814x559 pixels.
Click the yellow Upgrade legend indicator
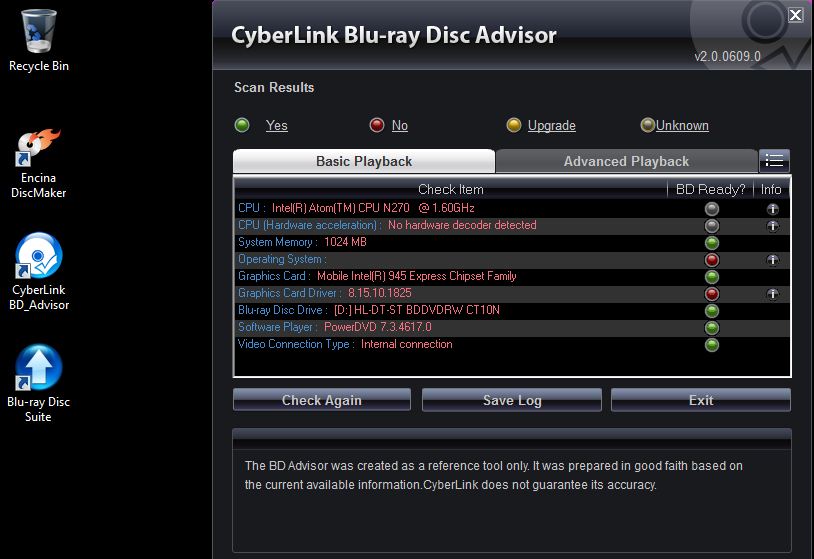click(513, 125)
